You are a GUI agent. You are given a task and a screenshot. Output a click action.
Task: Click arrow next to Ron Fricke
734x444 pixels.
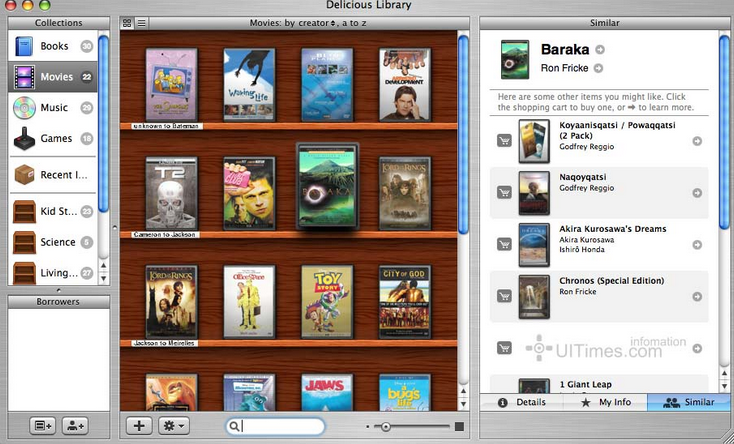click(598, 68)
